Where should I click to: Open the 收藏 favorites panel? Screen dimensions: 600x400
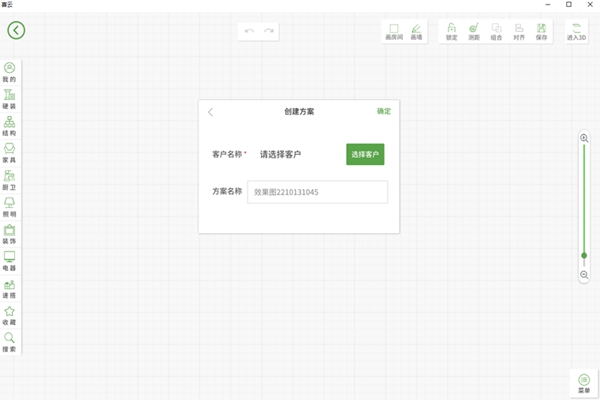[x=10, y=315]
